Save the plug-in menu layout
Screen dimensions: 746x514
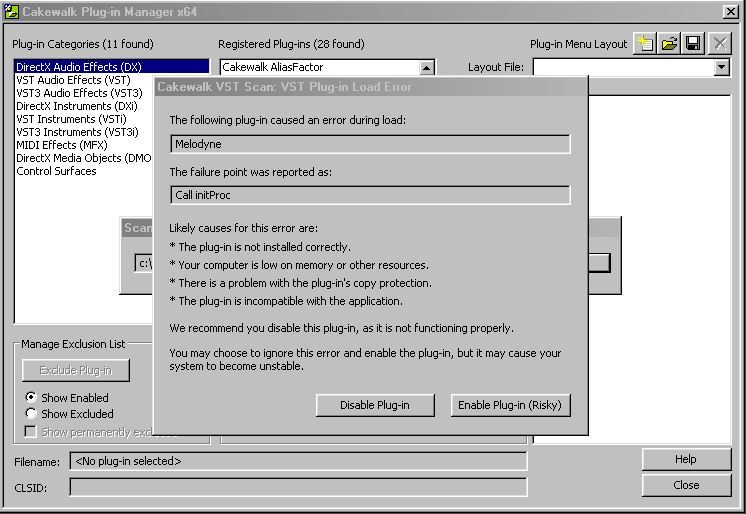[693, 43]
